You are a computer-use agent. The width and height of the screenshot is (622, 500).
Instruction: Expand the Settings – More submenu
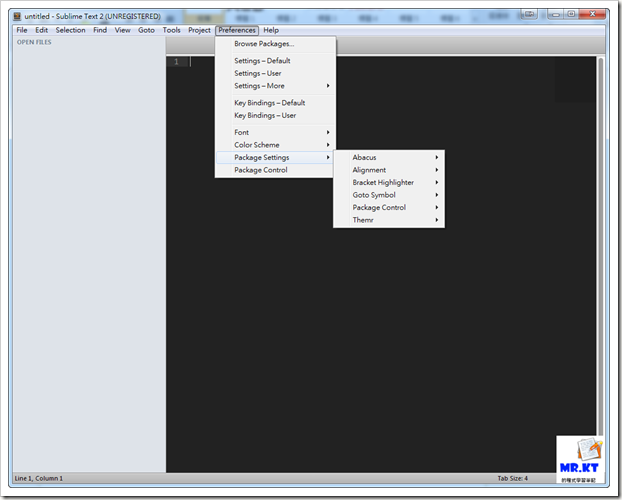pos(275,86)
